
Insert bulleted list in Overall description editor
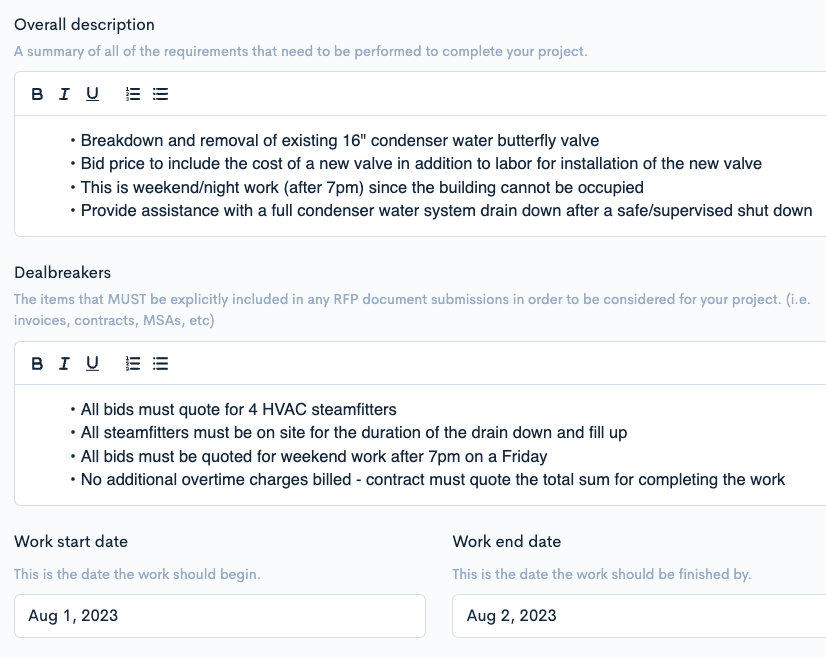161,94
